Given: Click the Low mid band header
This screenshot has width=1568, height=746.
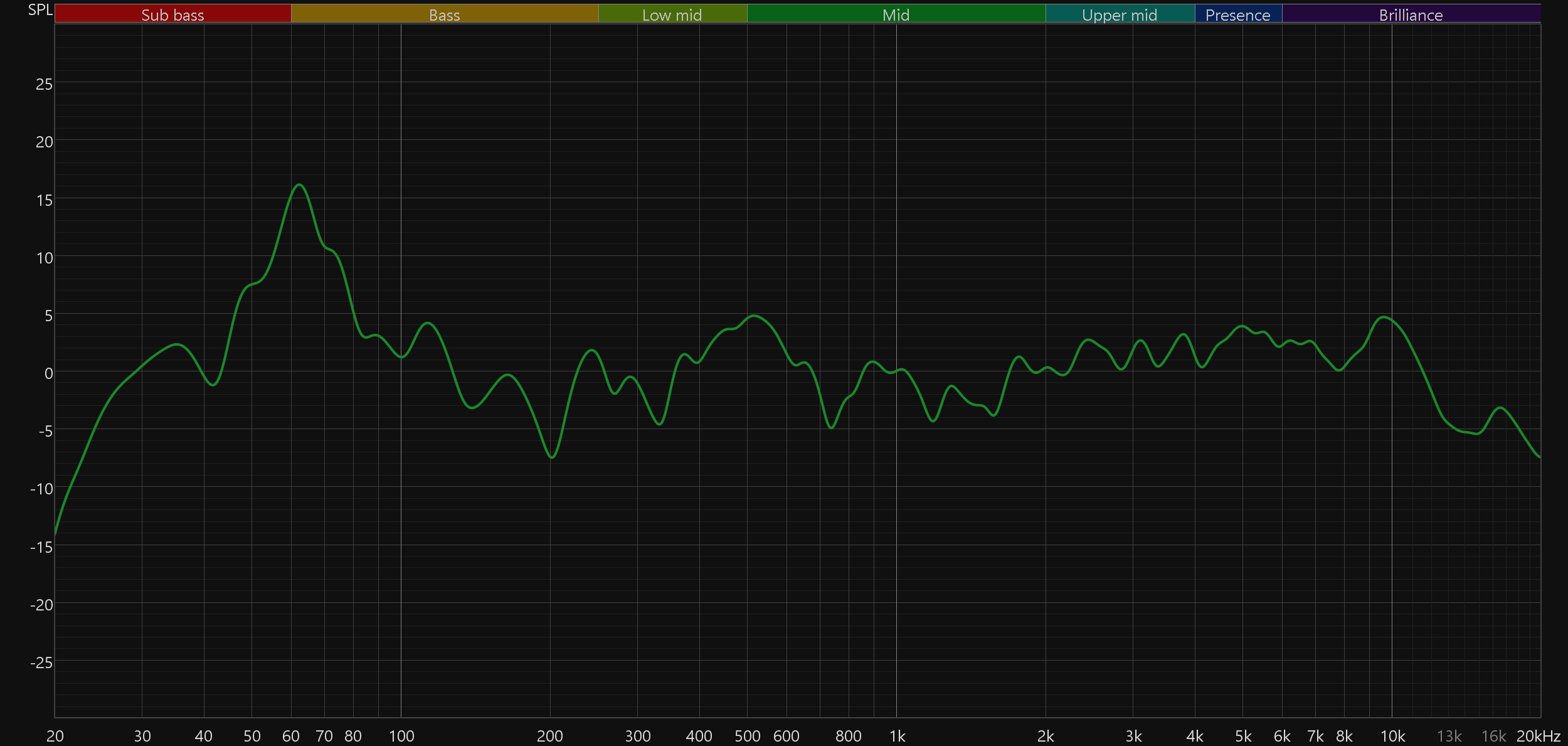Looking at the screenshot, I should [672, 14].
